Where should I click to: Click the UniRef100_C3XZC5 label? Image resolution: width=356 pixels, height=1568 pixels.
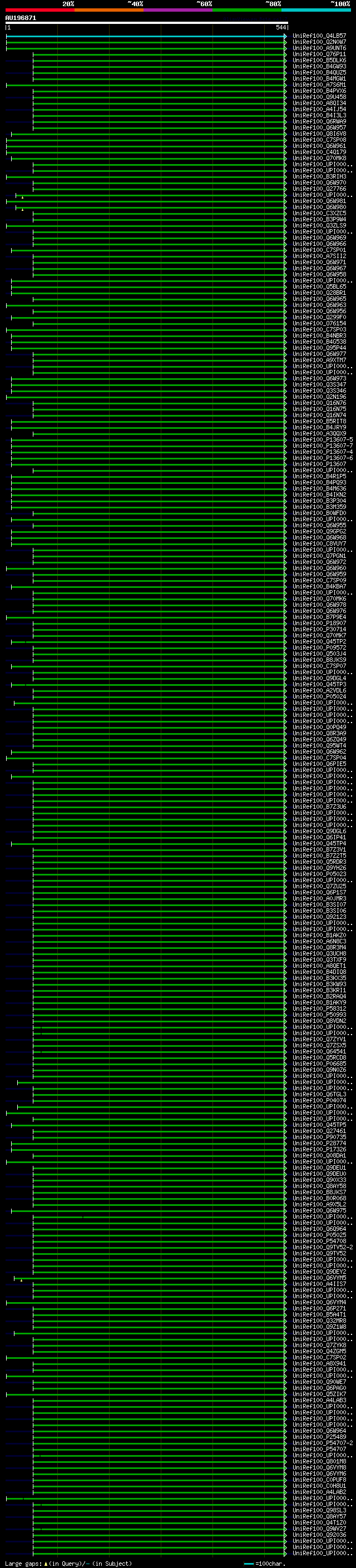pyautogui.click(x=319, y=213)
